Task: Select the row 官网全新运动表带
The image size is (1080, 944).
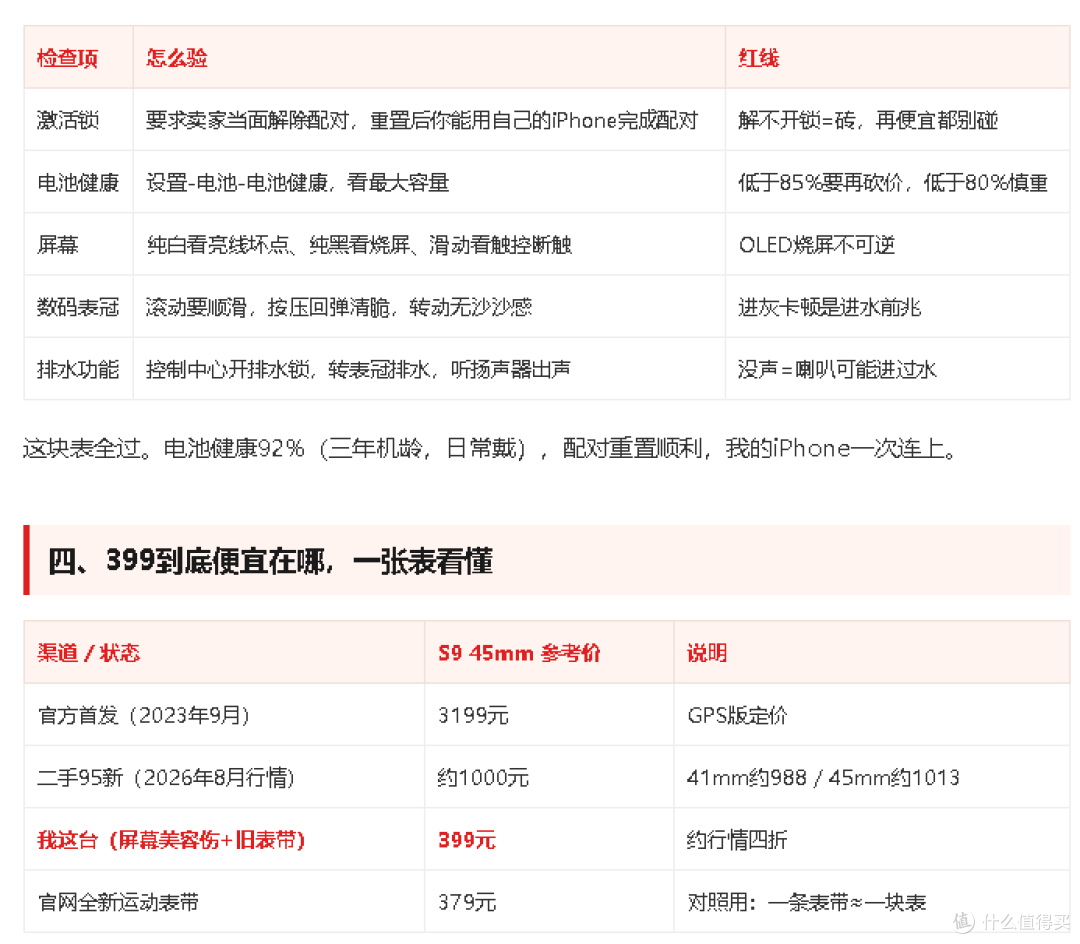Action: pos(546,901)
